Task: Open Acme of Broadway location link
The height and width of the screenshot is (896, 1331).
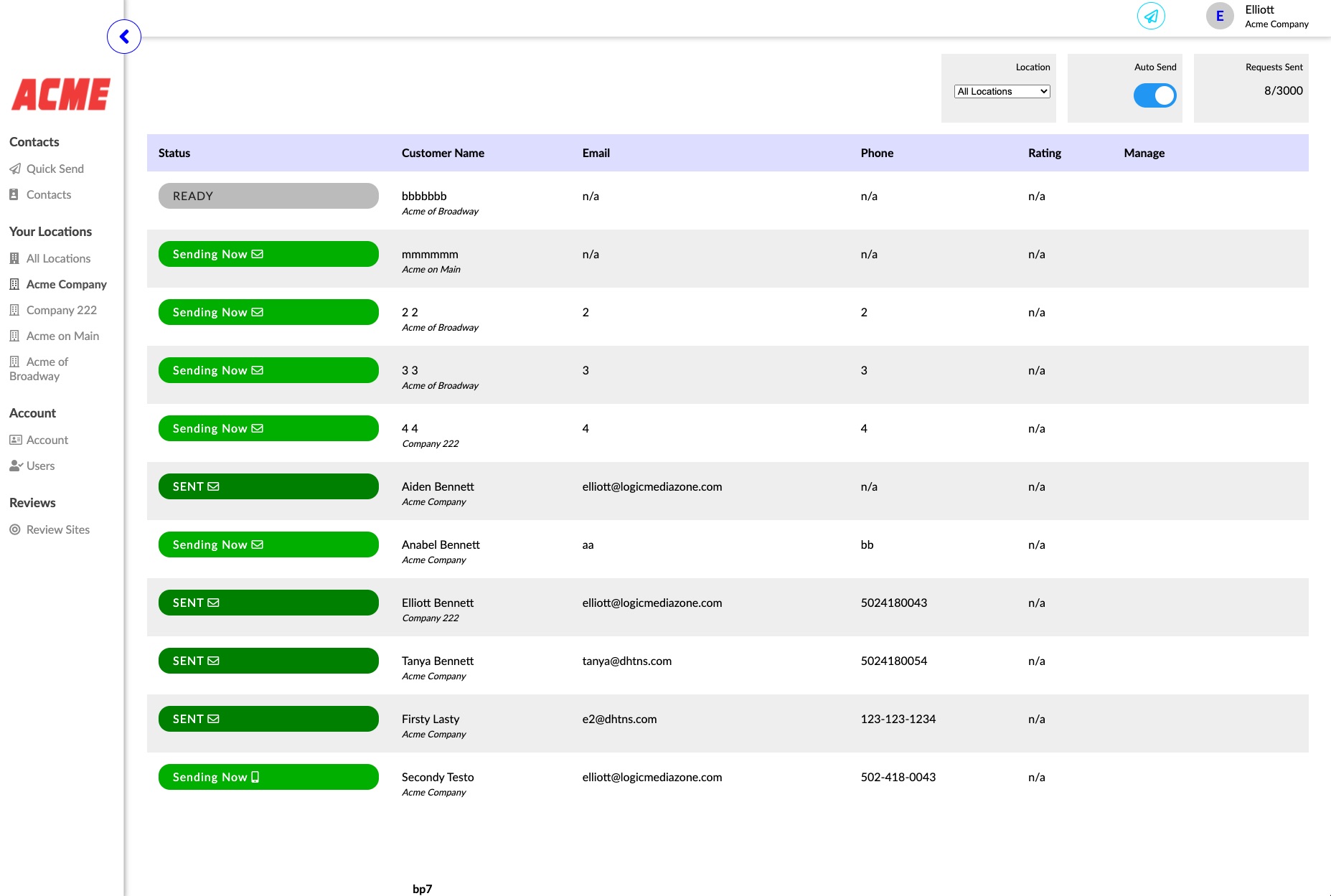Action: click(x=39, y=369)
